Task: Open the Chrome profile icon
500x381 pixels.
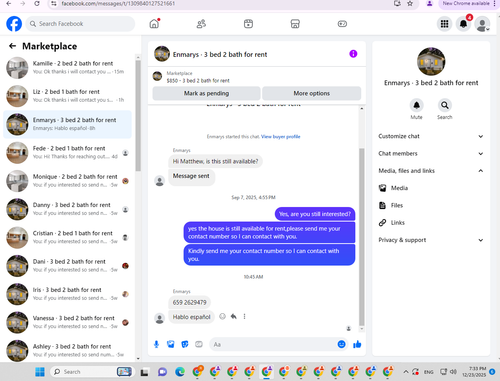Action: tap(429, 4)
